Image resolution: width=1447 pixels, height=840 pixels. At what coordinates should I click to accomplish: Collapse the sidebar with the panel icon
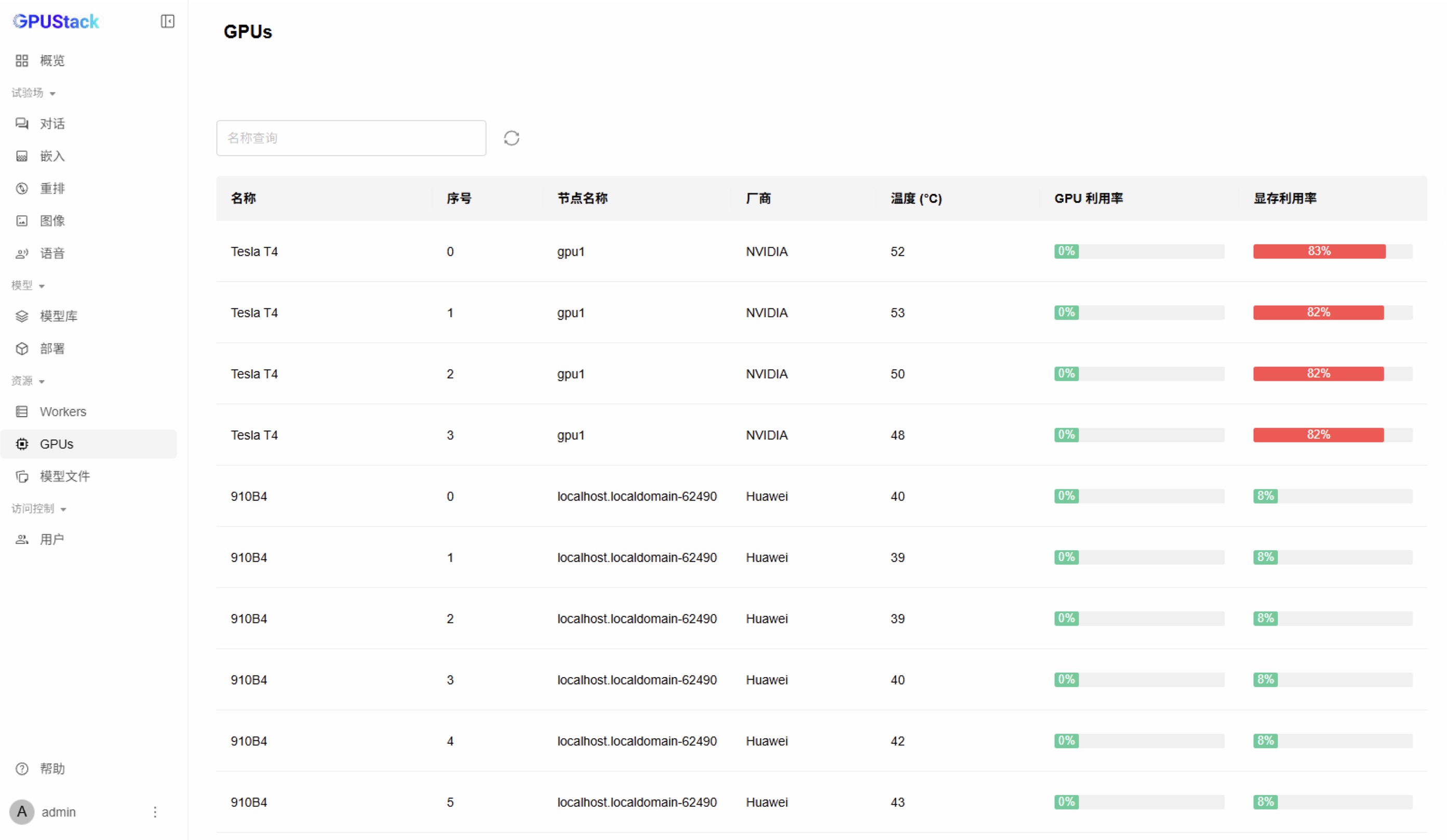[x=167, y=21]
